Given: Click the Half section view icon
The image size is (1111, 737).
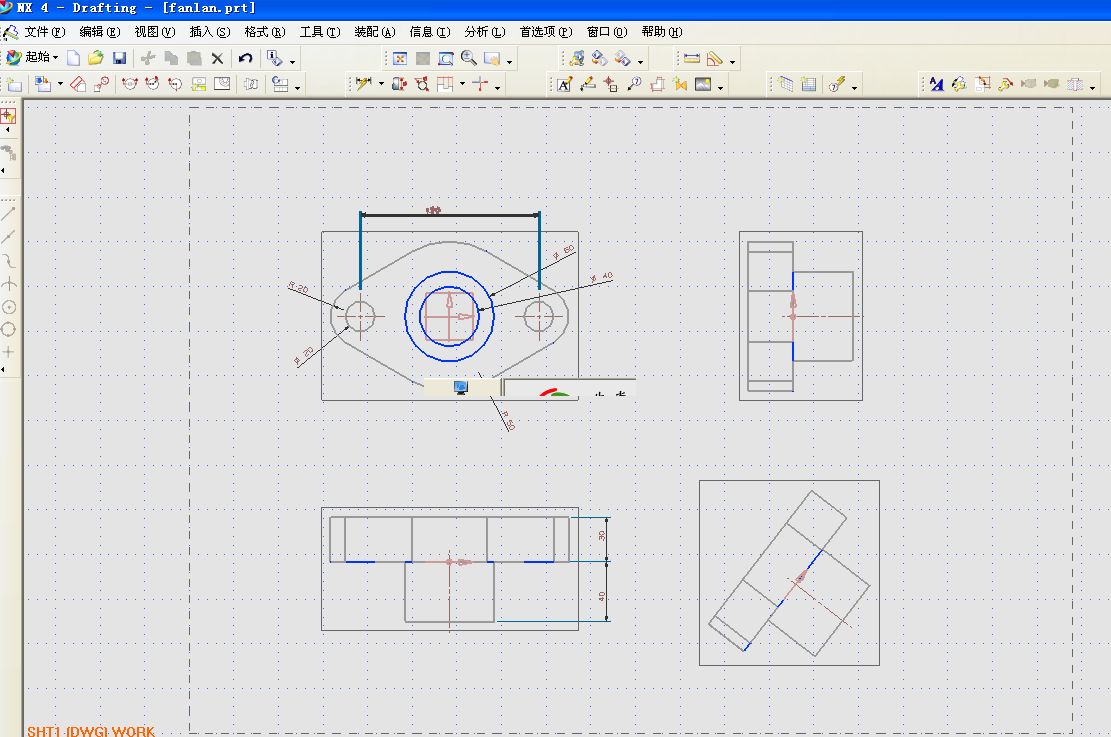Looking at the screenshot, I should pos(152,84).
